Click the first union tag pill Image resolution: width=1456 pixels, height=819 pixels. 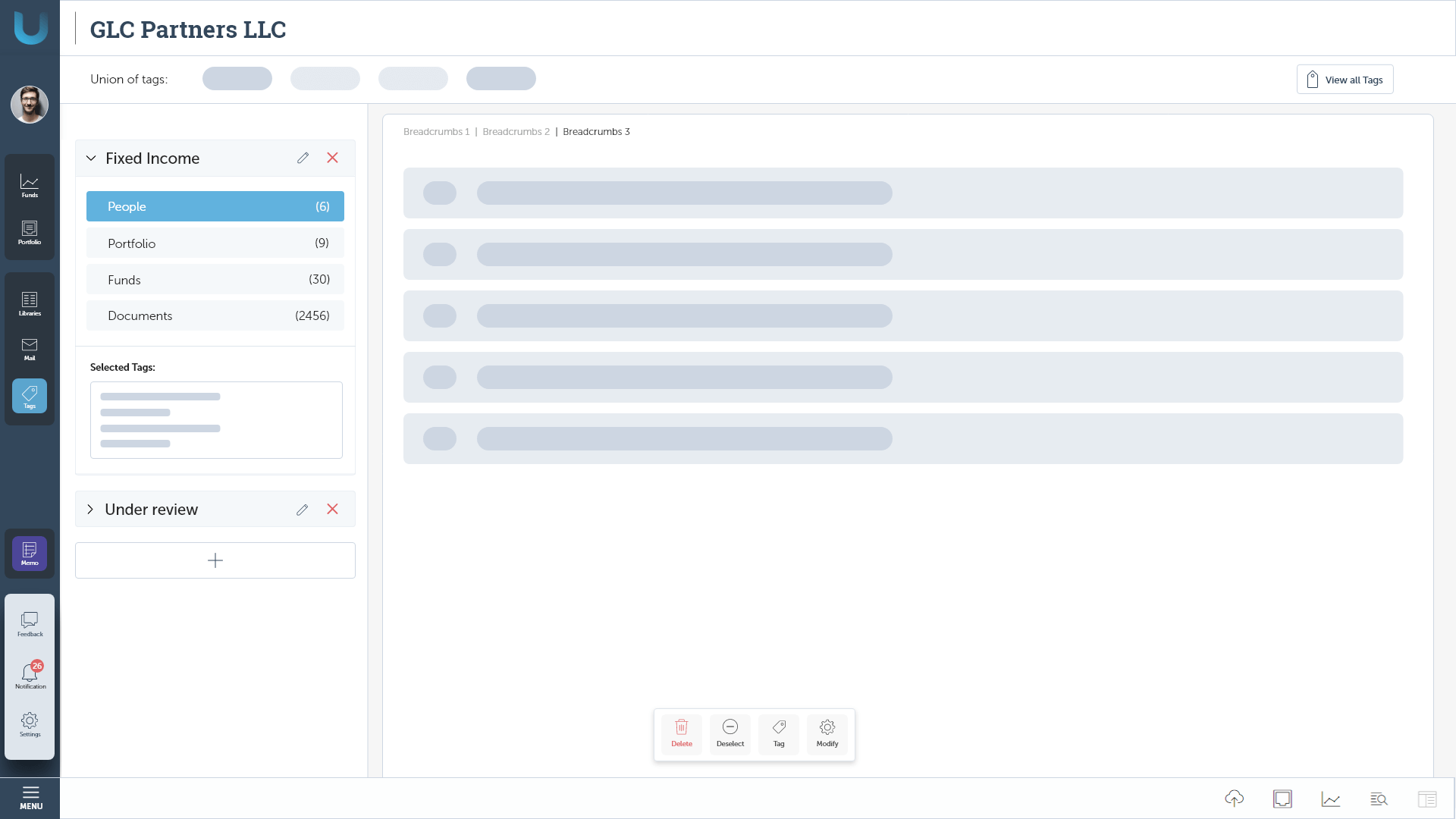coord(237,79)
